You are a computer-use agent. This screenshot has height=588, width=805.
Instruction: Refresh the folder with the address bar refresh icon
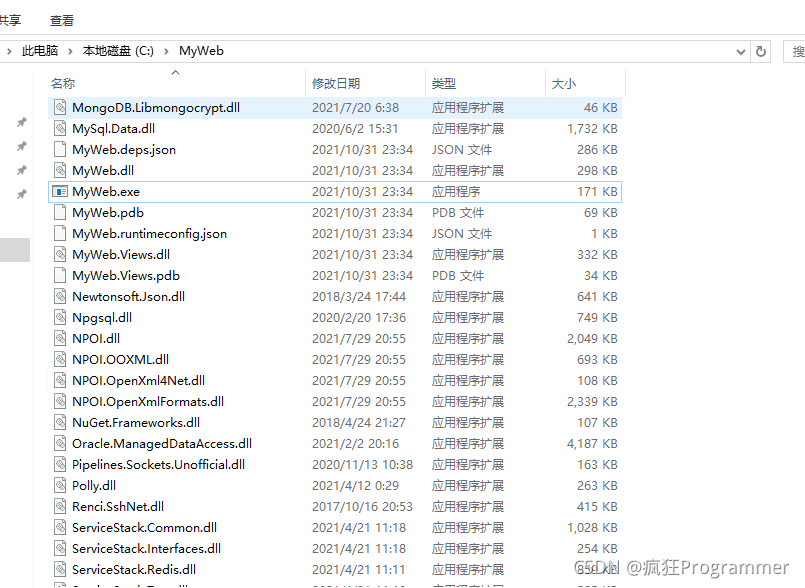[761, 51]
